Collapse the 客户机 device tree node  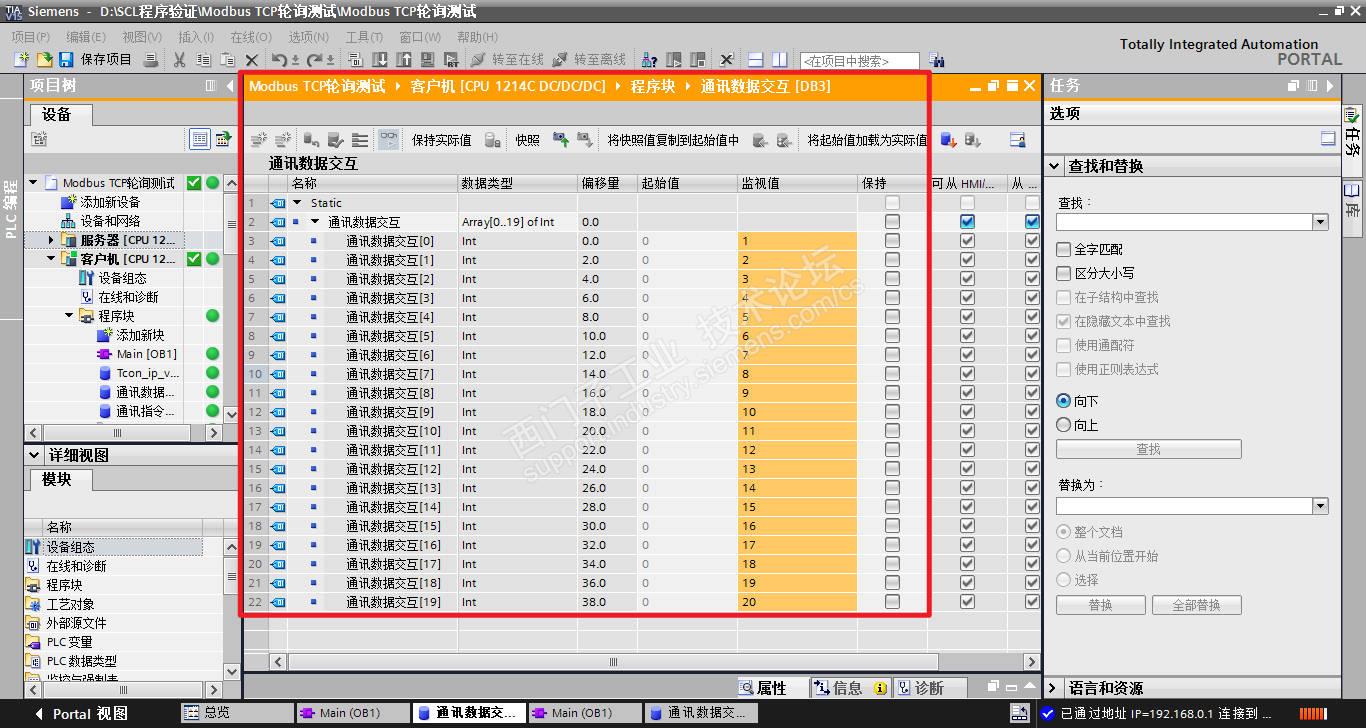(51, 259)
